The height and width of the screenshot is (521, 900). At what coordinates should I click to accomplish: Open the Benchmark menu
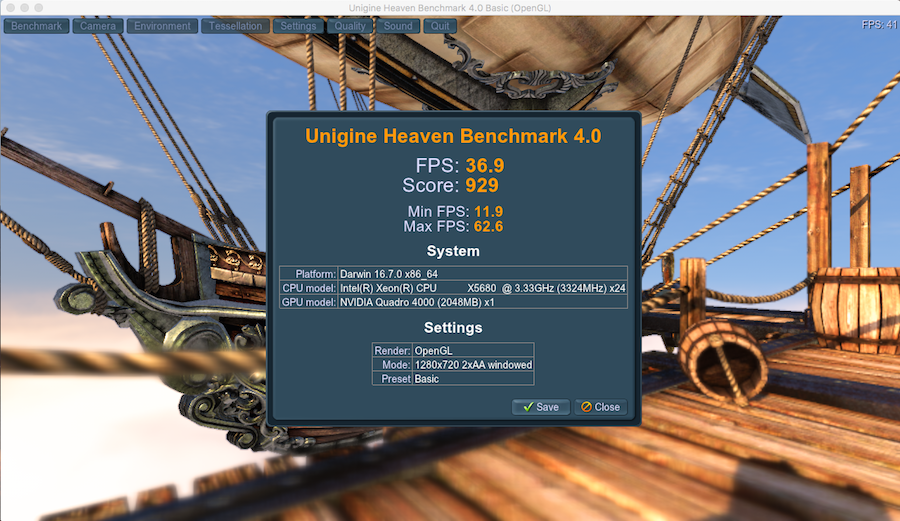[x=37, y=26]
